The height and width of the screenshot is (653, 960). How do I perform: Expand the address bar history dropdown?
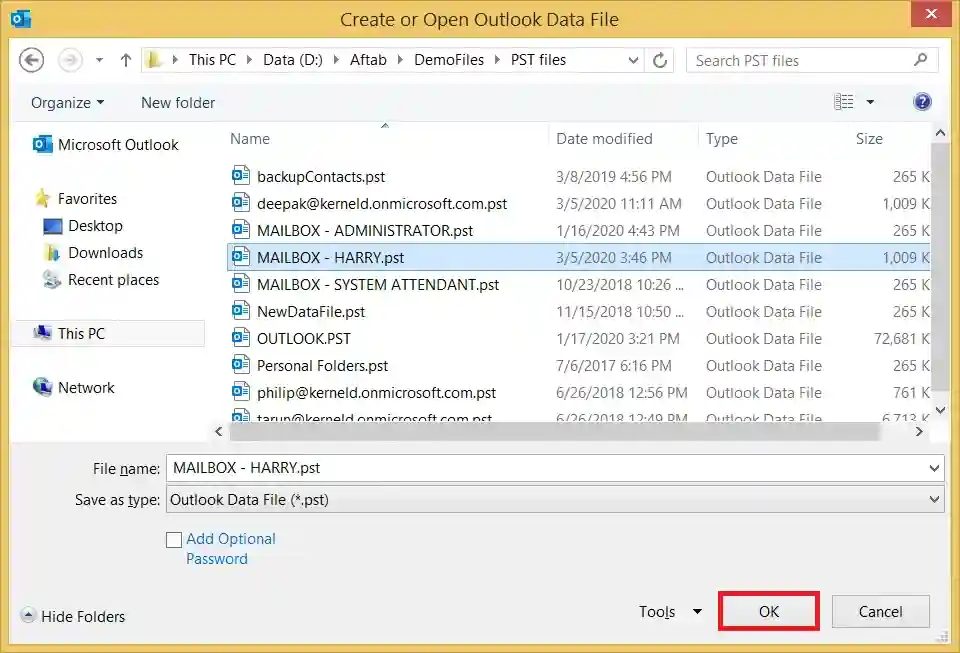pyautogui.click(x=633, y=60)
